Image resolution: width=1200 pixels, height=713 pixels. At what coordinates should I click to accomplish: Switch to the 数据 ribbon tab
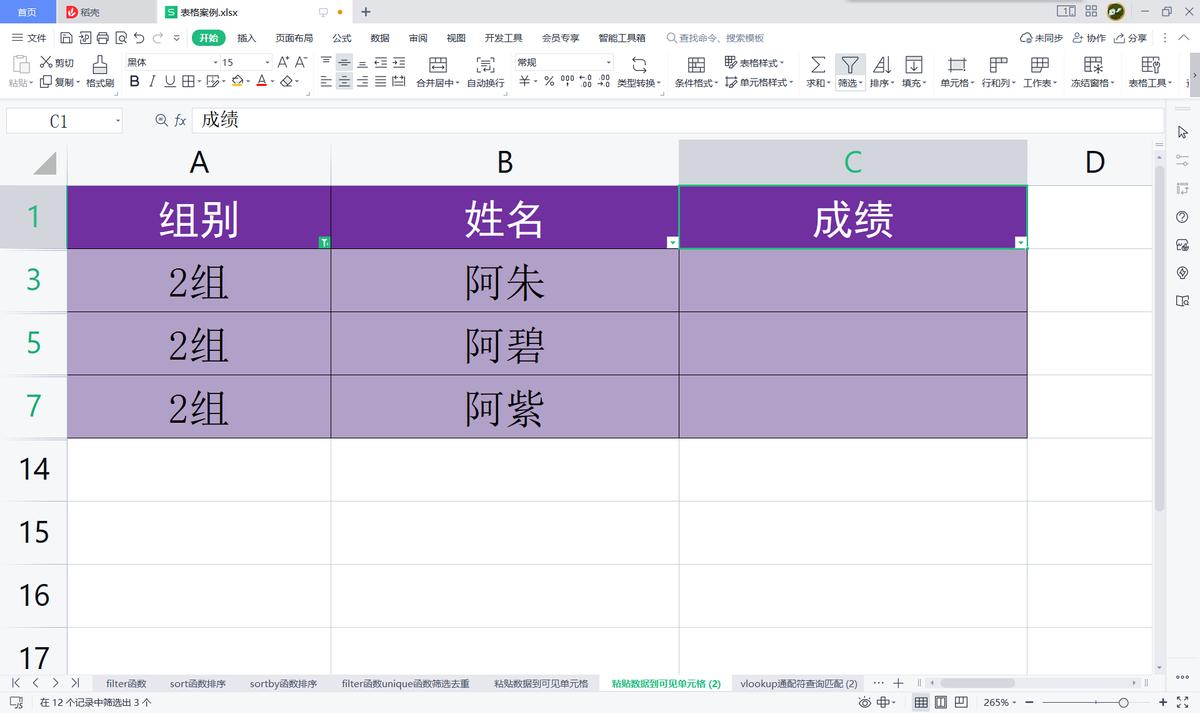pyautogui.click(x=378, y=37)
